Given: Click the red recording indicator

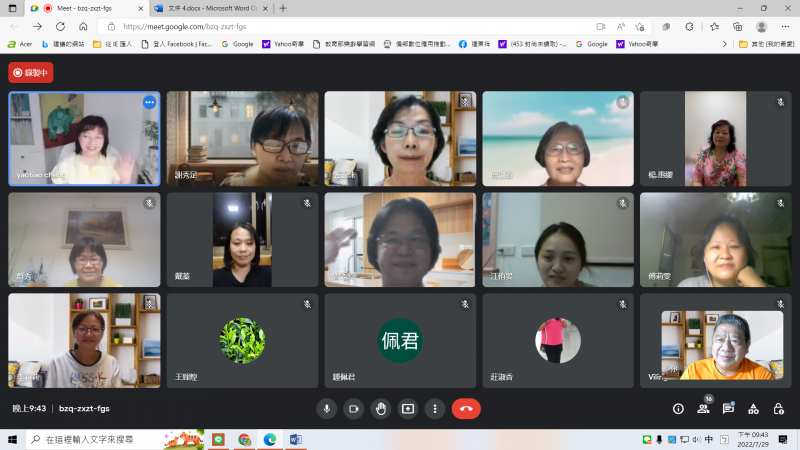Looking at the screenshot, I should pos(31,72).
